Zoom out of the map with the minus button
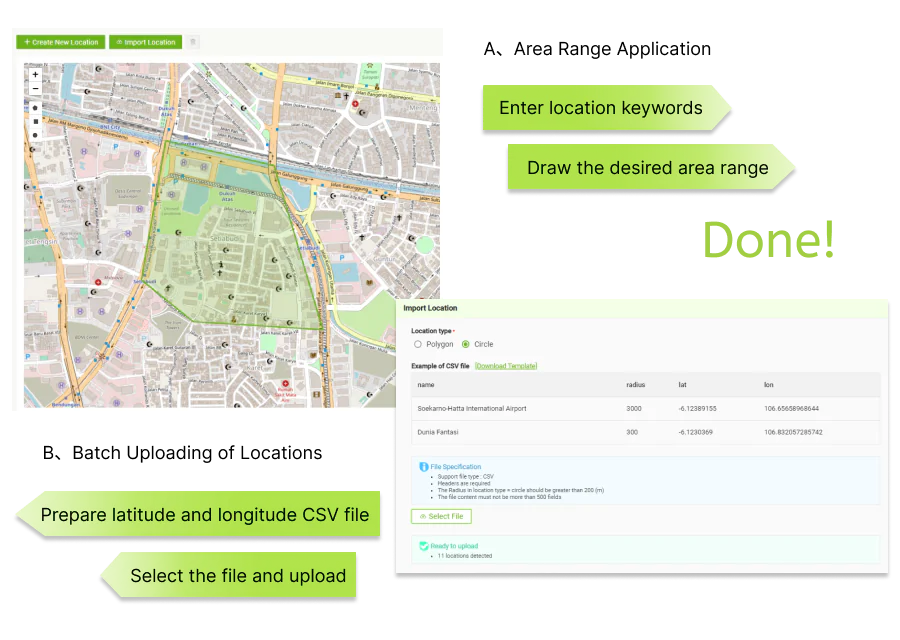This screenshot has height=640, width=900. 36,88
